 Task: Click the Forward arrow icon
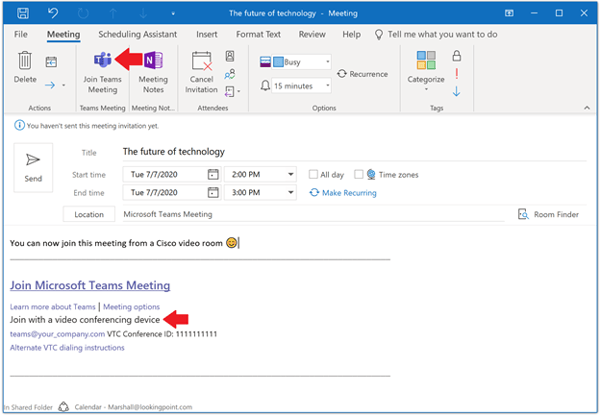50,85
